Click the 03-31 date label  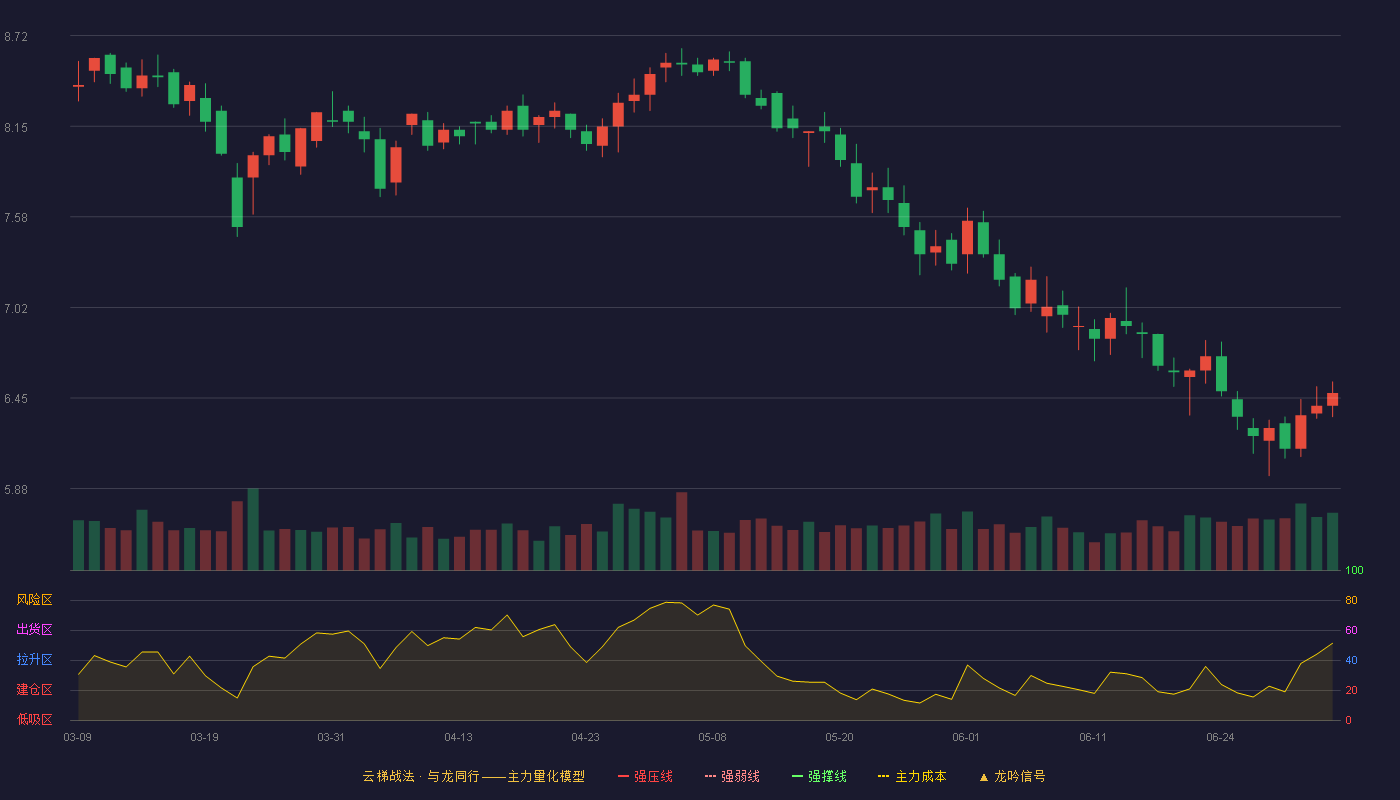[x=332, y=737]
